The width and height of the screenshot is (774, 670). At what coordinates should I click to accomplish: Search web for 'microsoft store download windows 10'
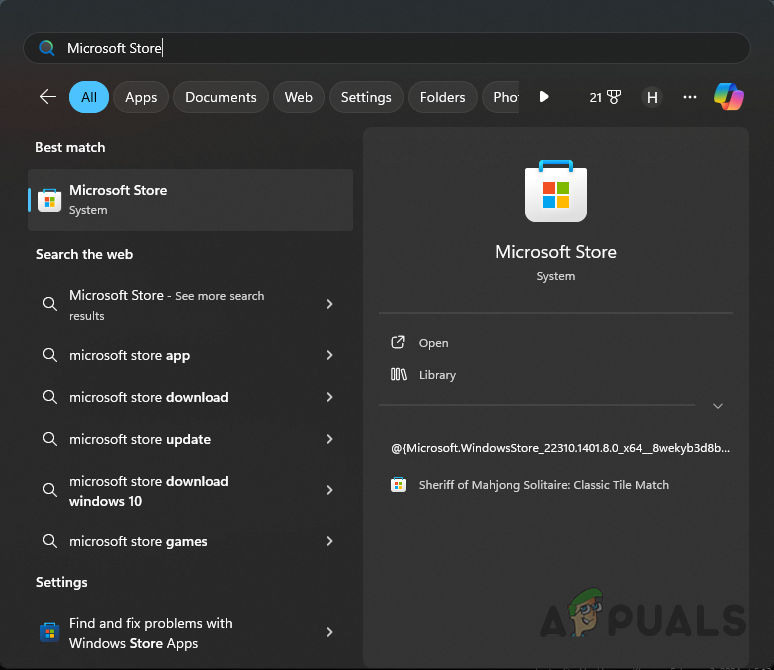tap(191, 491)
